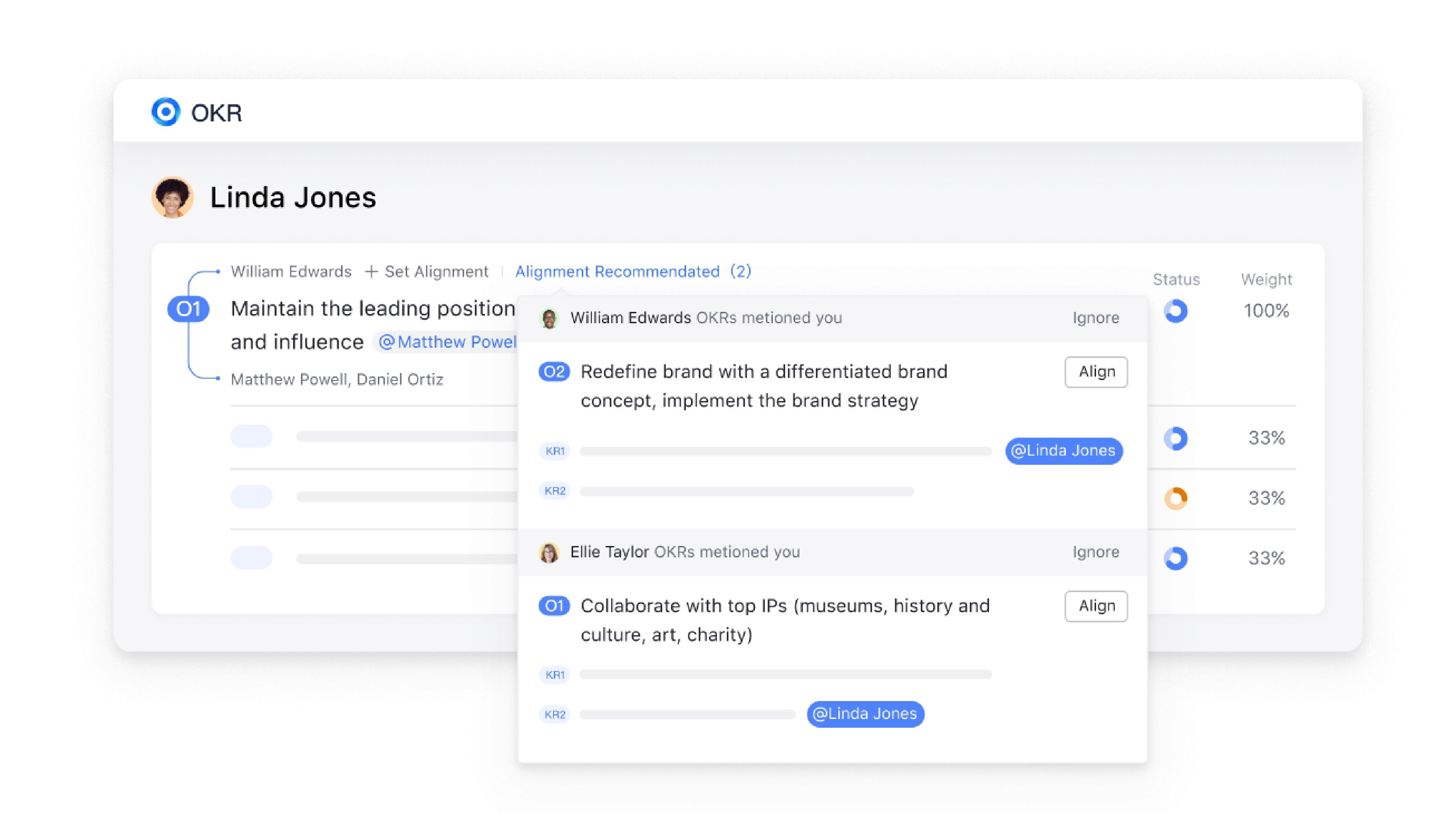Open the orange status ring indicator
The width and height of the screenshot is (1456, 819).
point(1176,498)
